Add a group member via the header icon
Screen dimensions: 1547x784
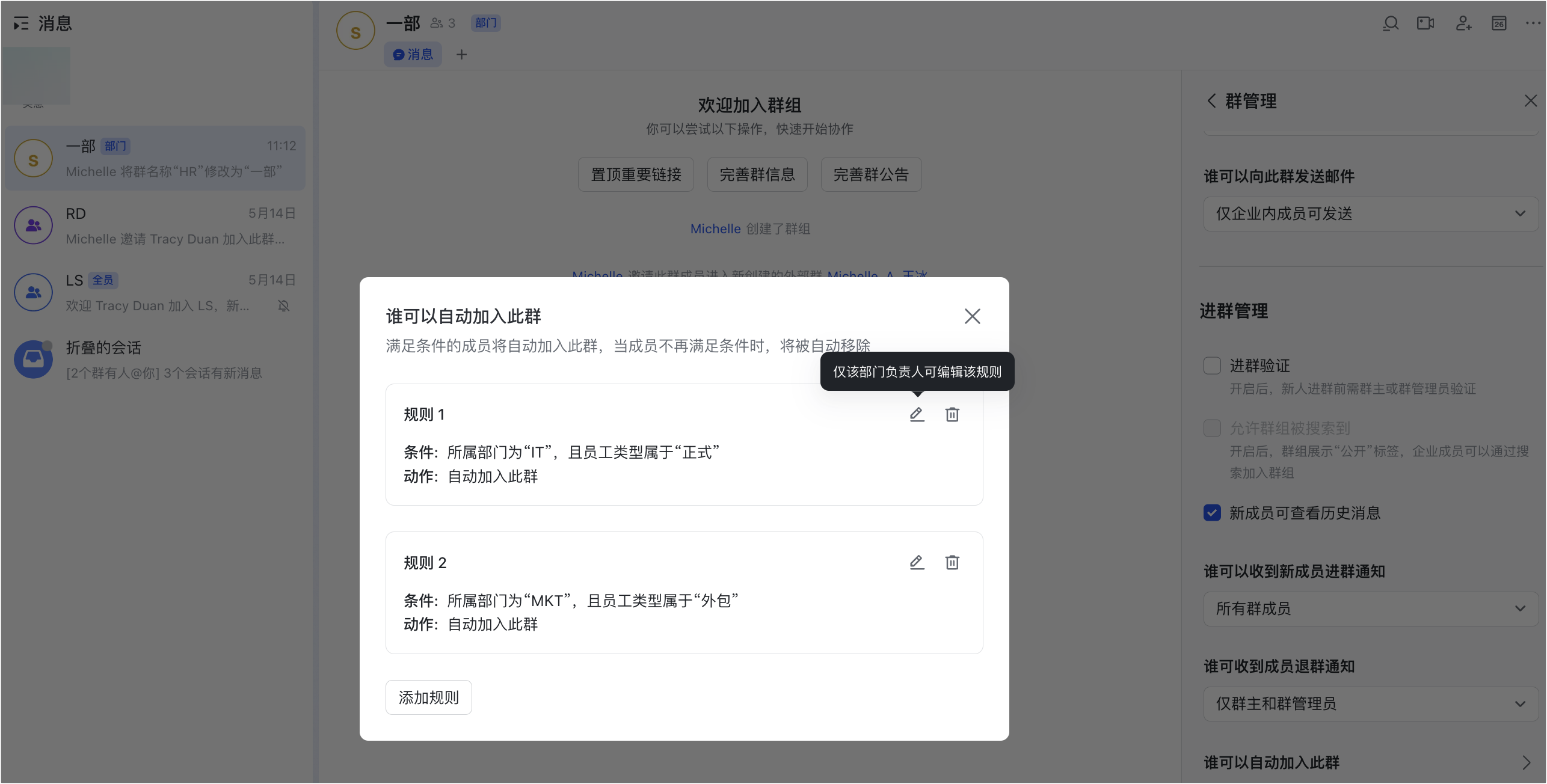click(x=1463, y=23)
